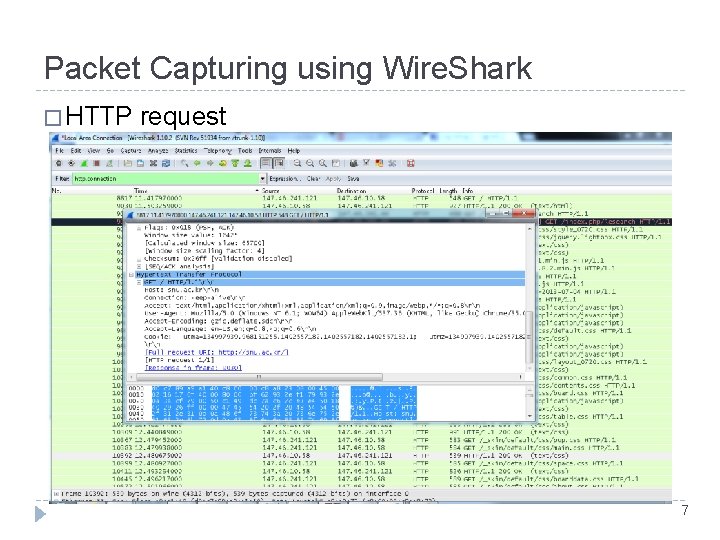Stop the running capture (red square)
Viewport: 720px width, 540px height.
point(96,163)
